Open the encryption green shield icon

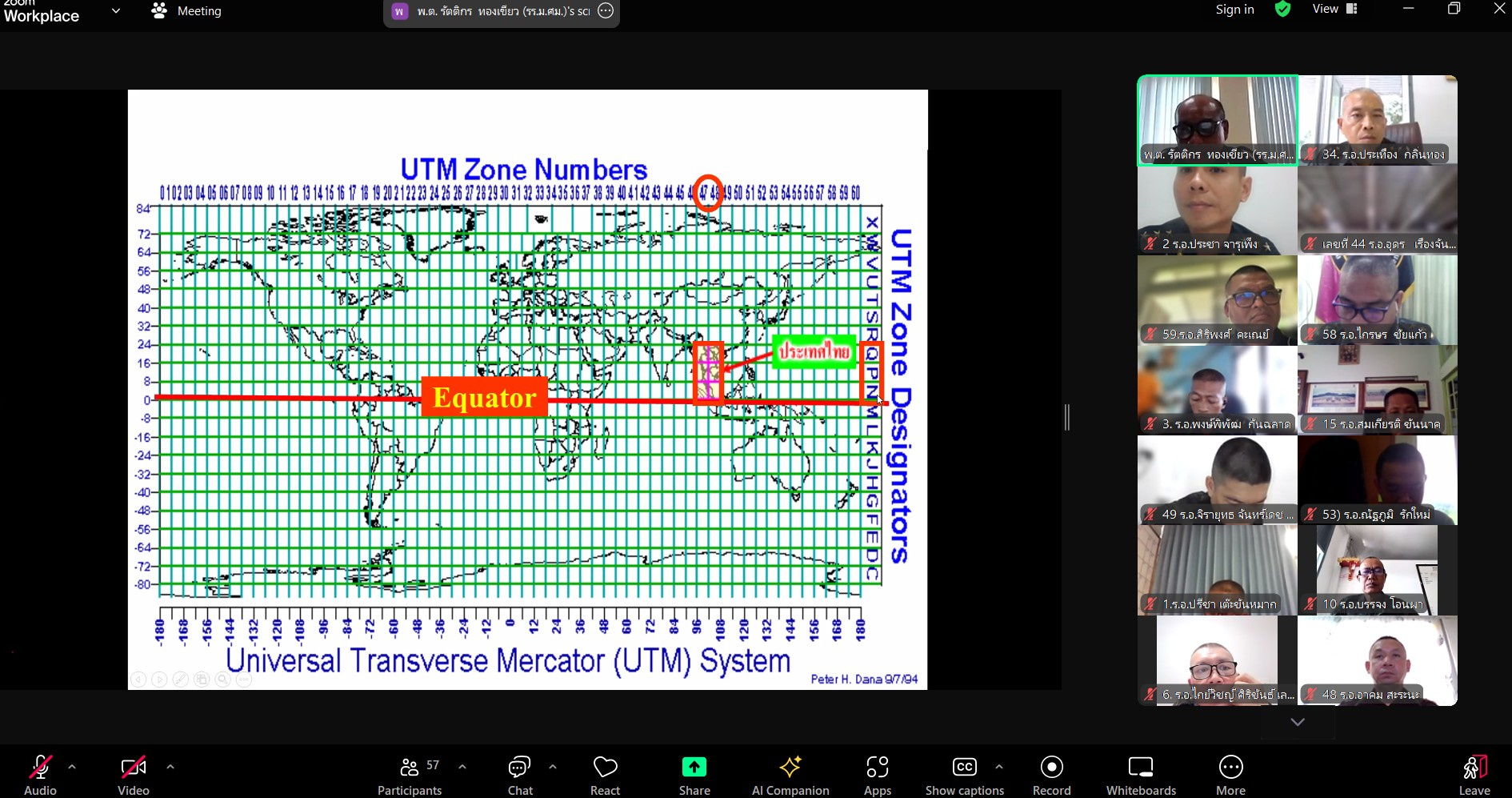pos(1283,10)
